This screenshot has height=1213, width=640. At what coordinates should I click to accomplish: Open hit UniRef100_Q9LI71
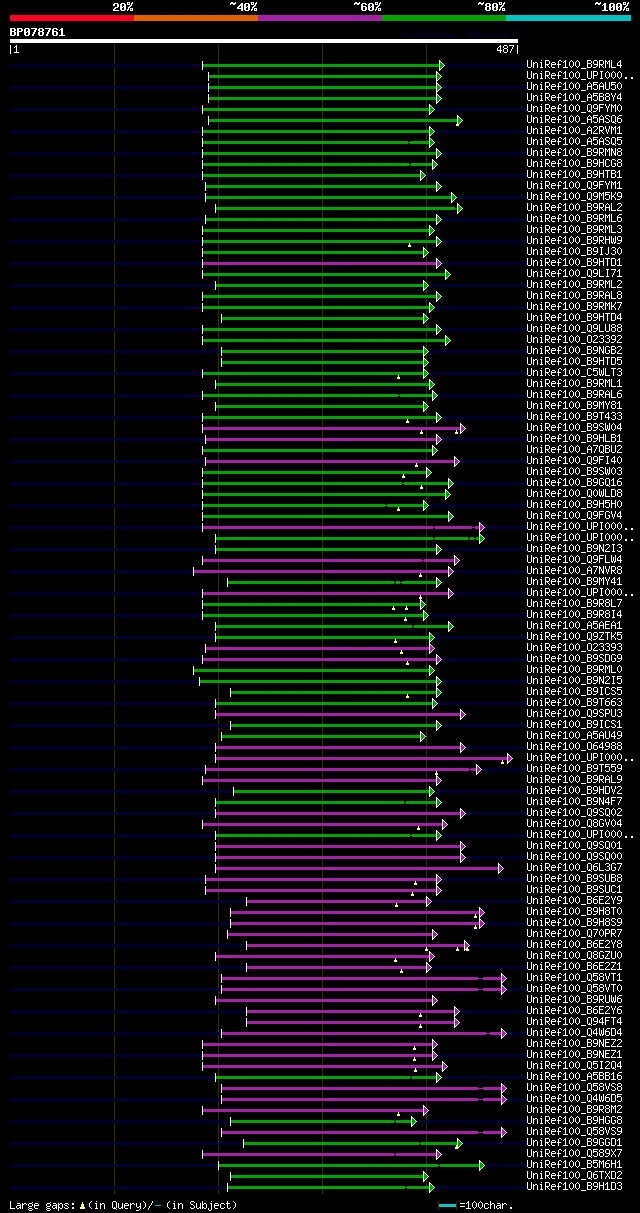click(574, 274)
